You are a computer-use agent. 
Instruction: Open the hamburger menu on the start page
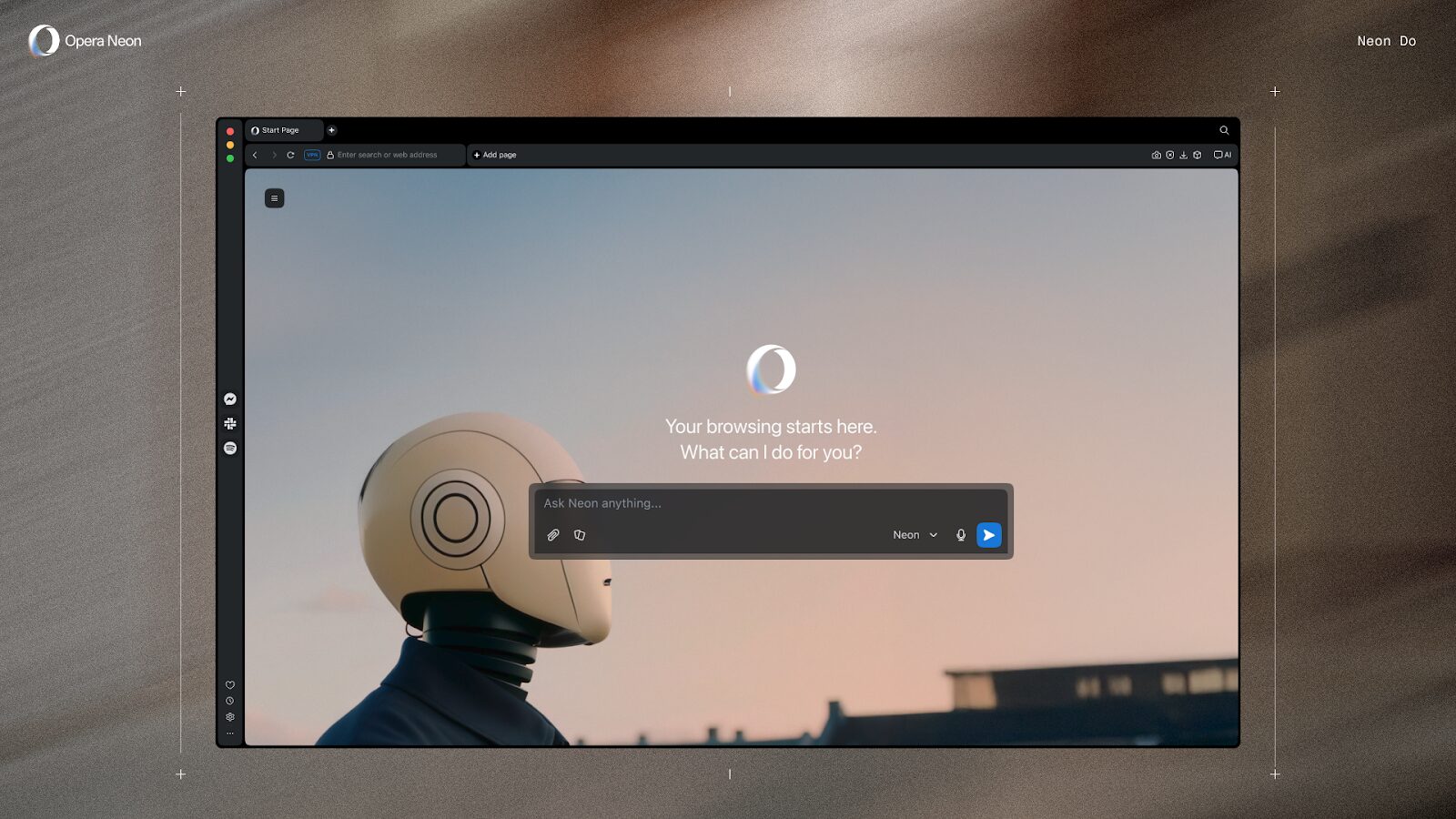click(x=274, y=198)
